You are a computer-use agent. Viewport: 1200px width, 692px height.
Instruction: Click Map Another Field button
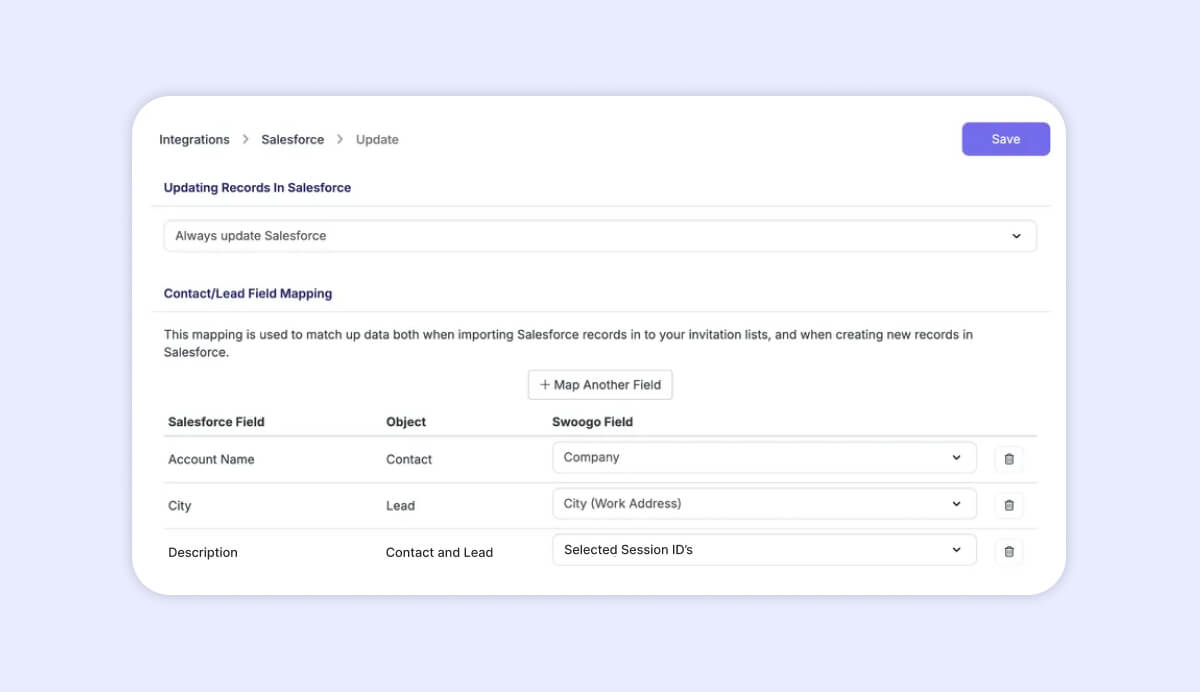point(600,385)
